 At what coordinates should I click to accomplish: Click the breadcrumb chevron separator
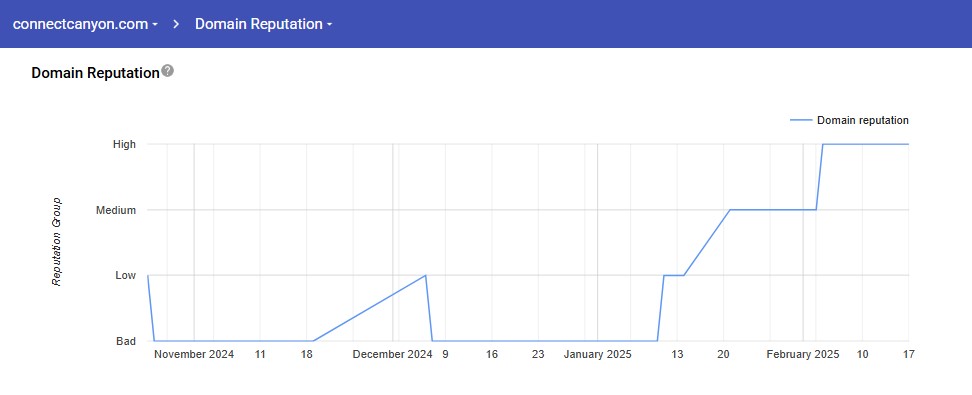tap(177, 24)
